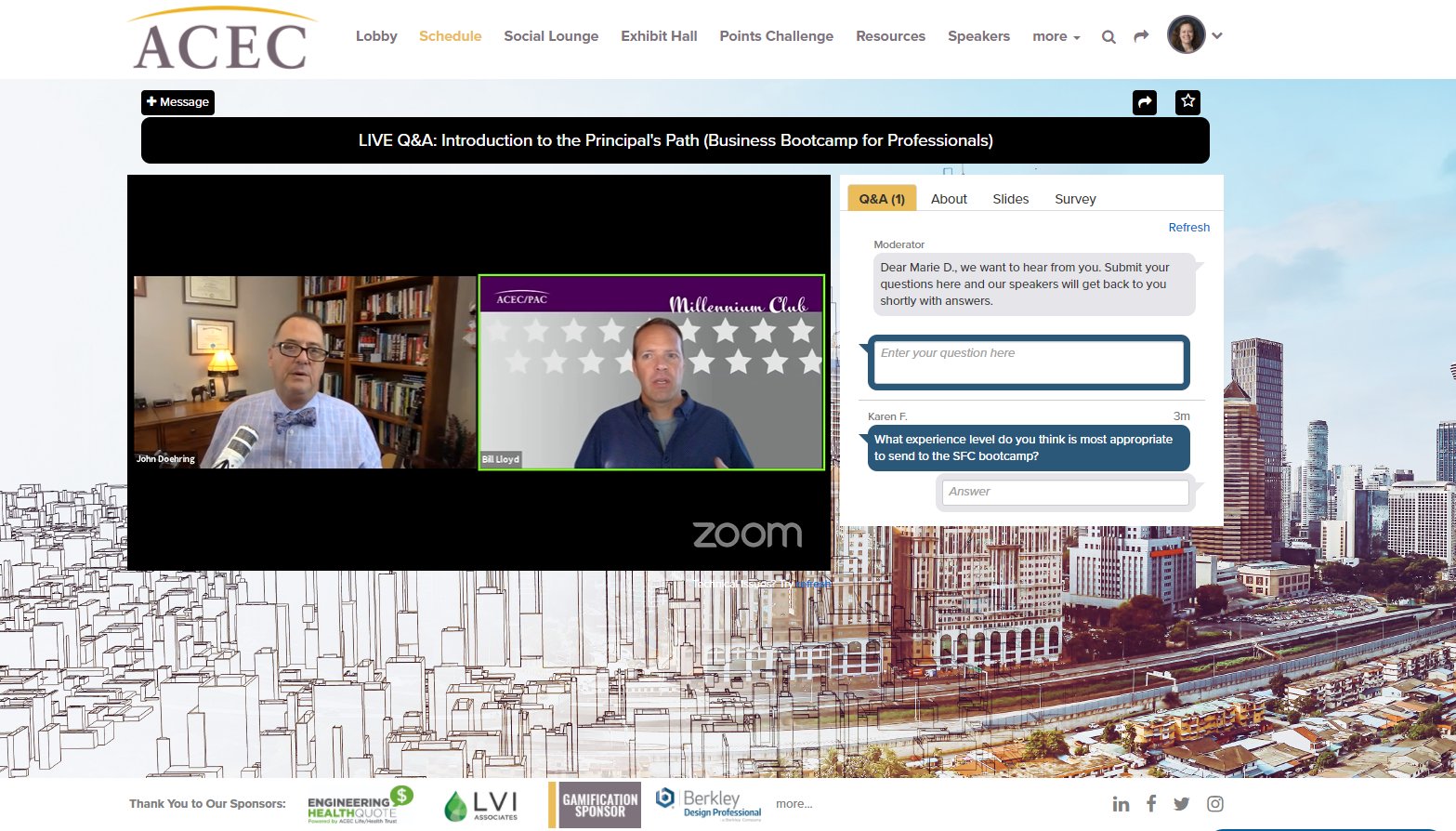
Task: Click the Message button
Action: [177, 102]
